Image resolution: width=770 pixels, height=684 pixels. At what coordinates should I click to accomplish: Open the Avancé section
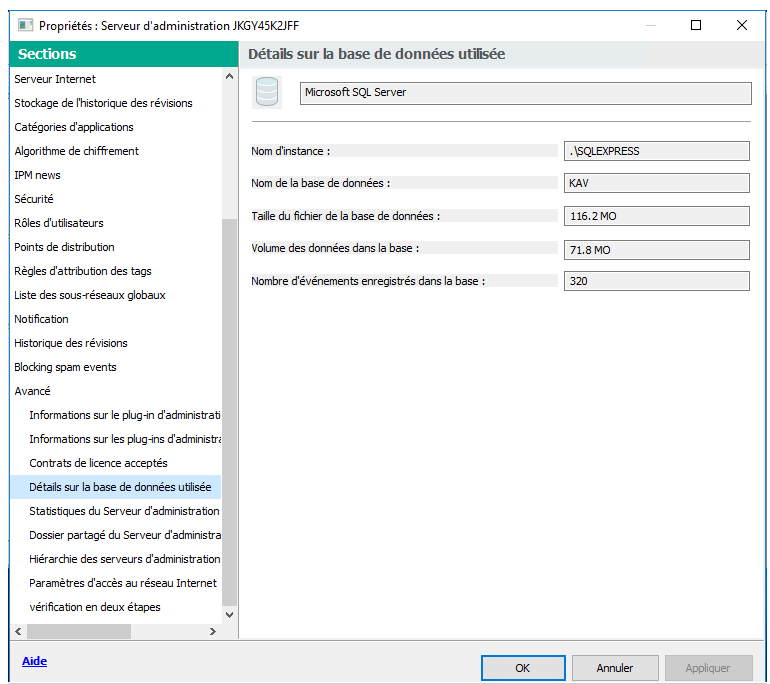[32, 391]
